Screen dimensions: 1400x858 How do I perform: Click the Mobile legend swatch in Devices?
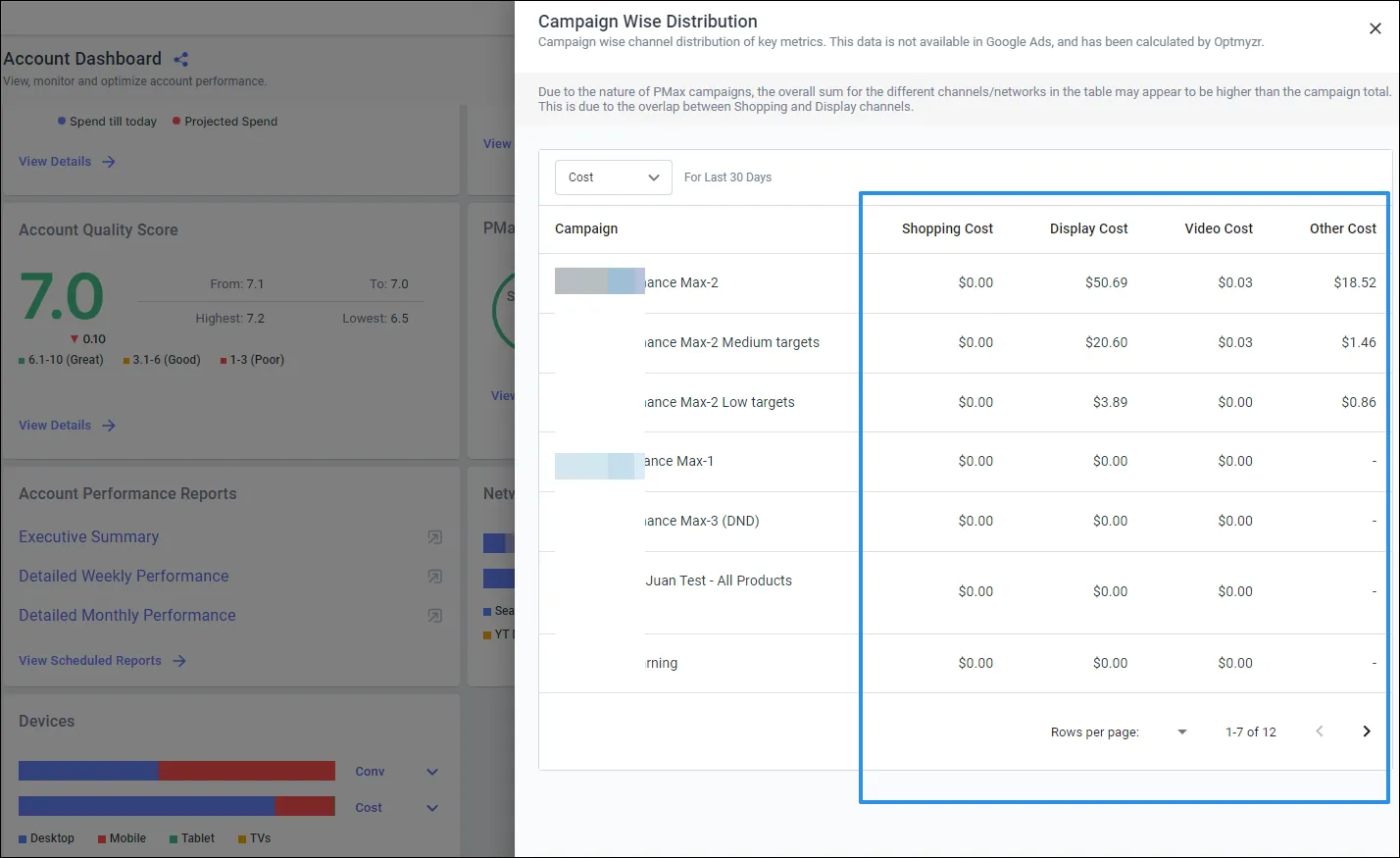(x=102, y=839)
